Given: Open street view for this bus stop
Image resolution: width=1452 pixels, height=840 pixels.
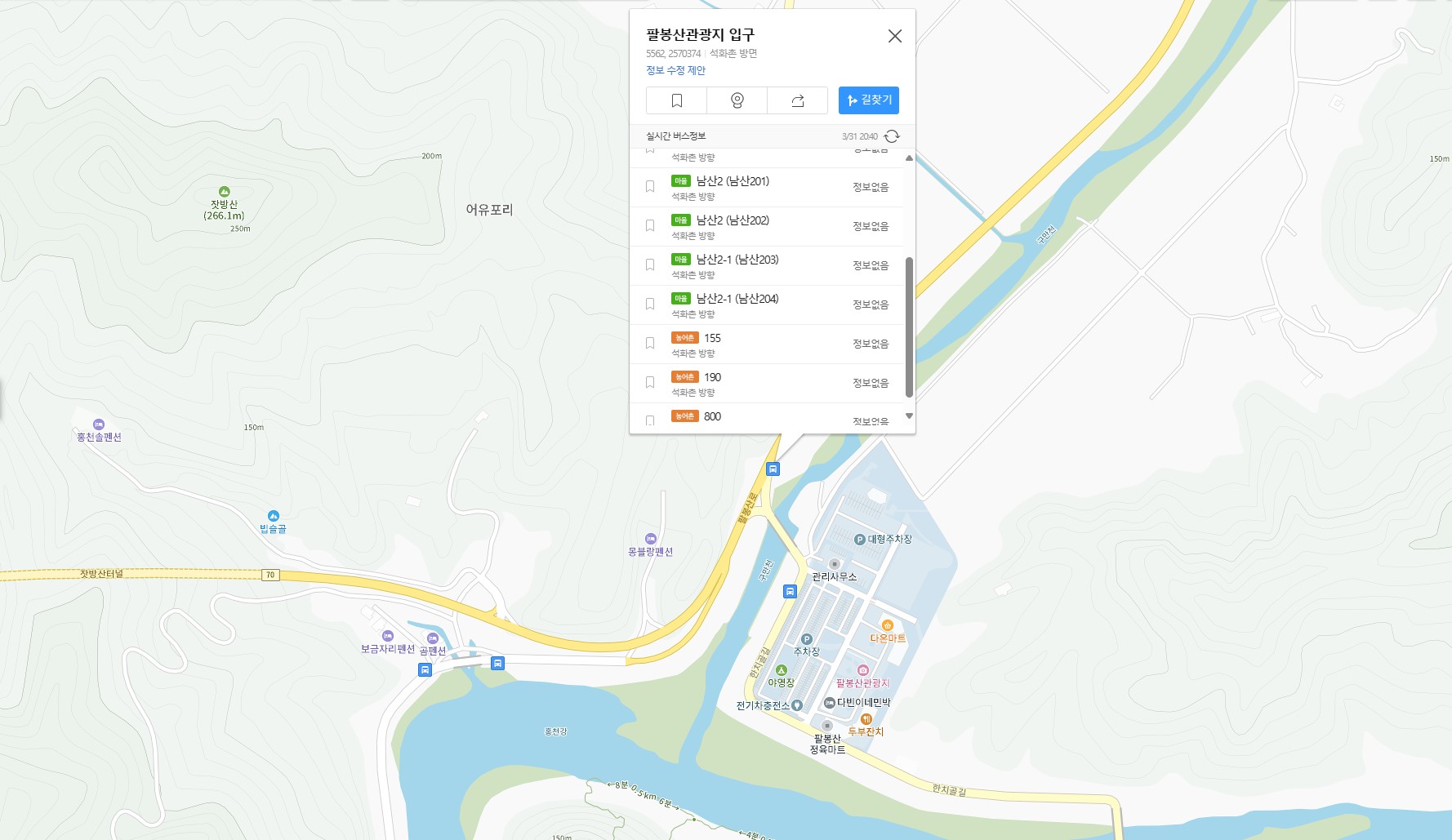Looking at the screenshot, I should tap(737, 100).
